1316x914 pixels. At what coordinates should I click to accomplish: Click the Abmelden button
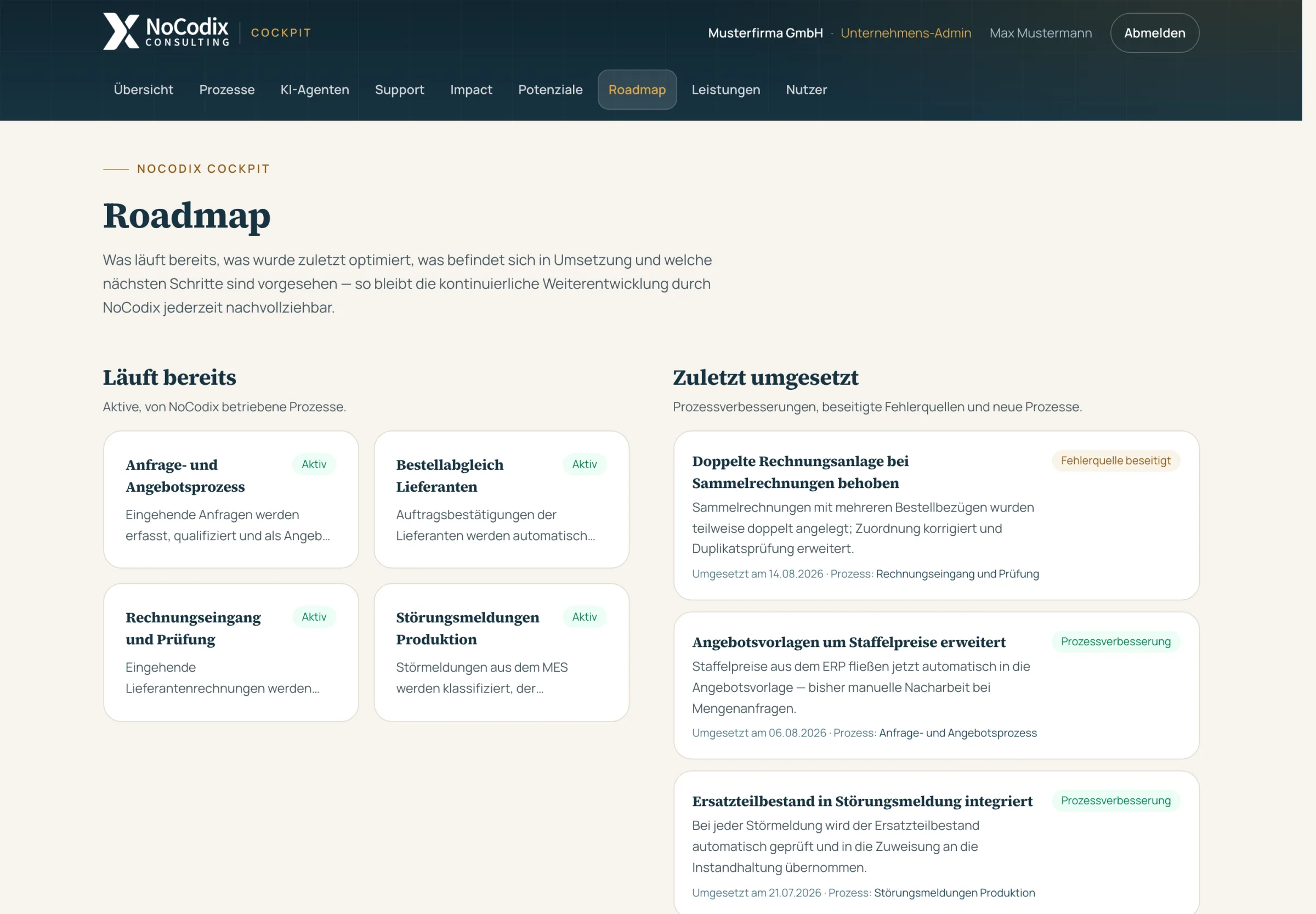click(x=1154, y=33)
